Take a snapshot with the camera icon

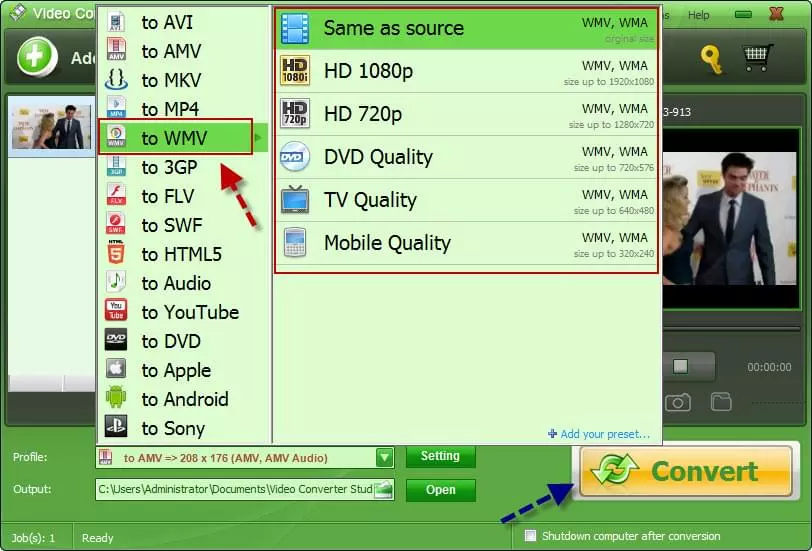pyautogui.click(x=678, y=402)
